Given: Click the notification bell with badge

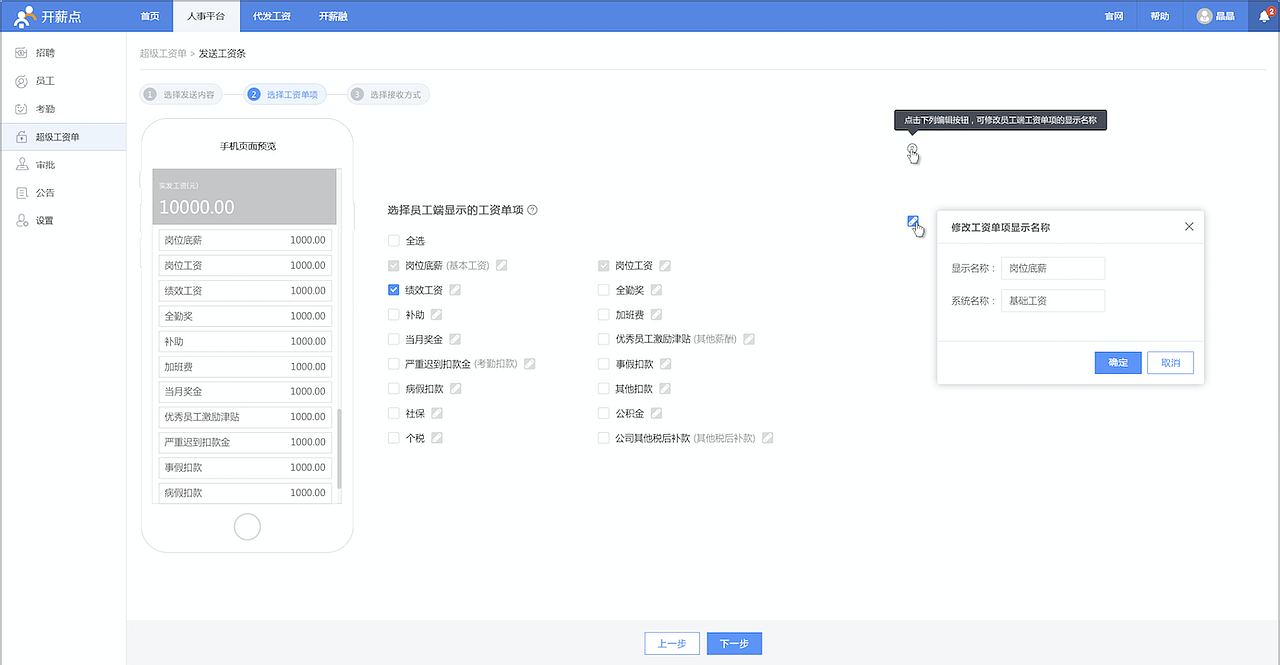Looking at the screenshot, I should [x=1262, y=16].
